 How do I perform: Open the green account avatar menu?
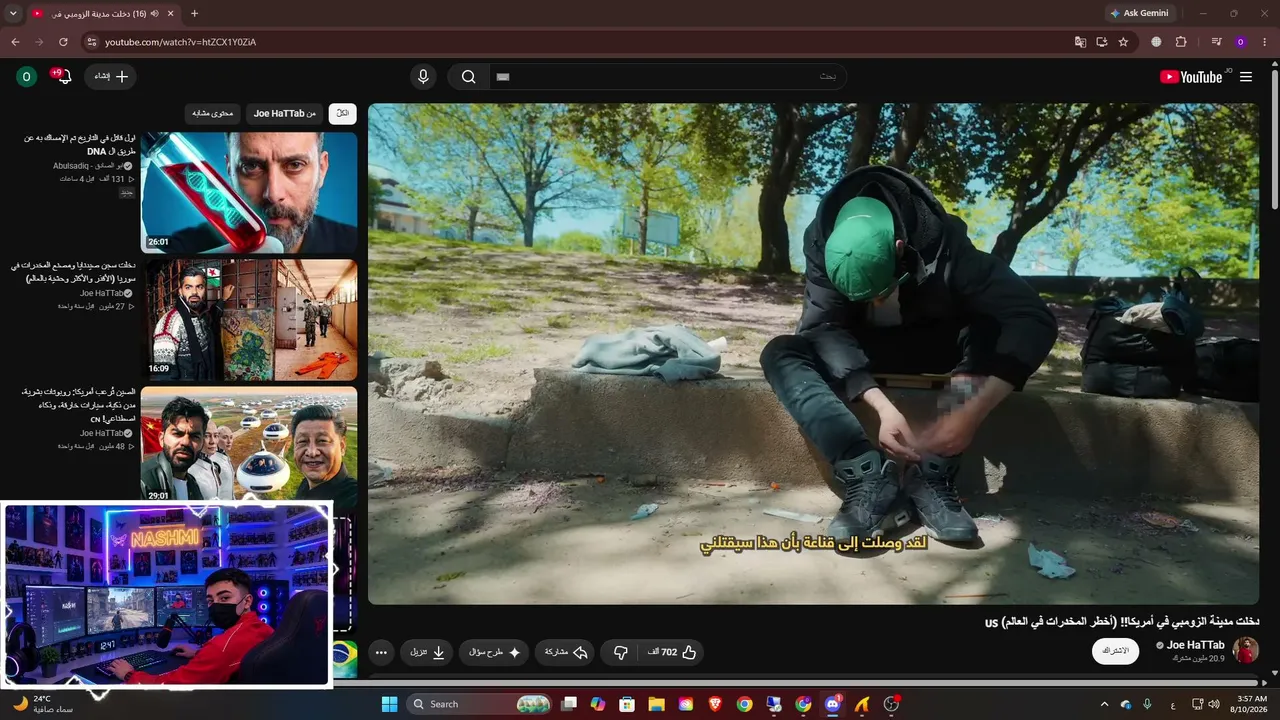pyautogui.click(x=27, y=77)
